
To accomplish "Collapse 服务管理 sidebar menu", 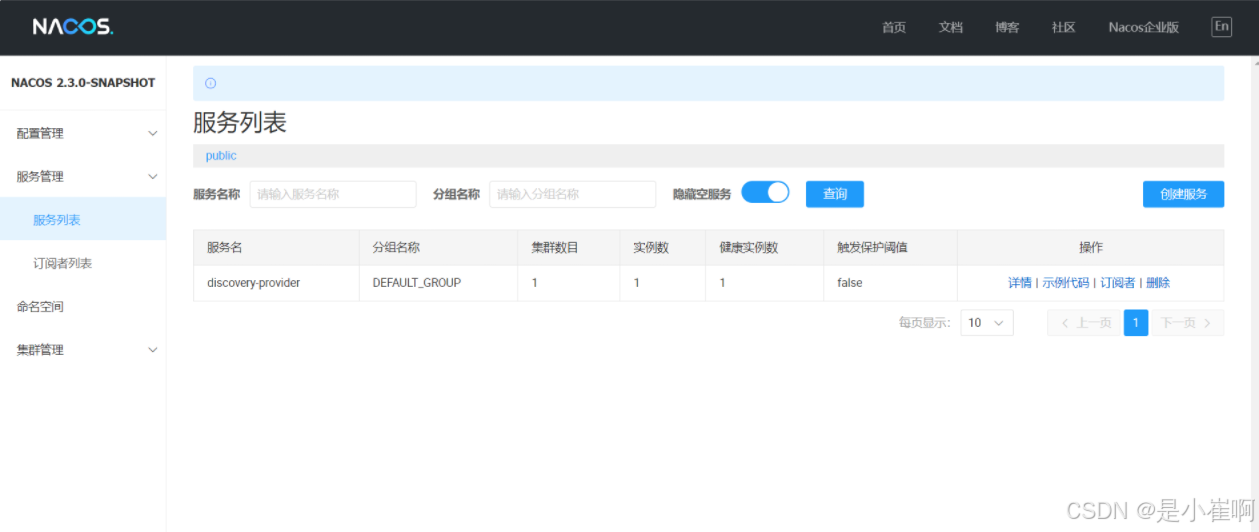I will (83, 176).
